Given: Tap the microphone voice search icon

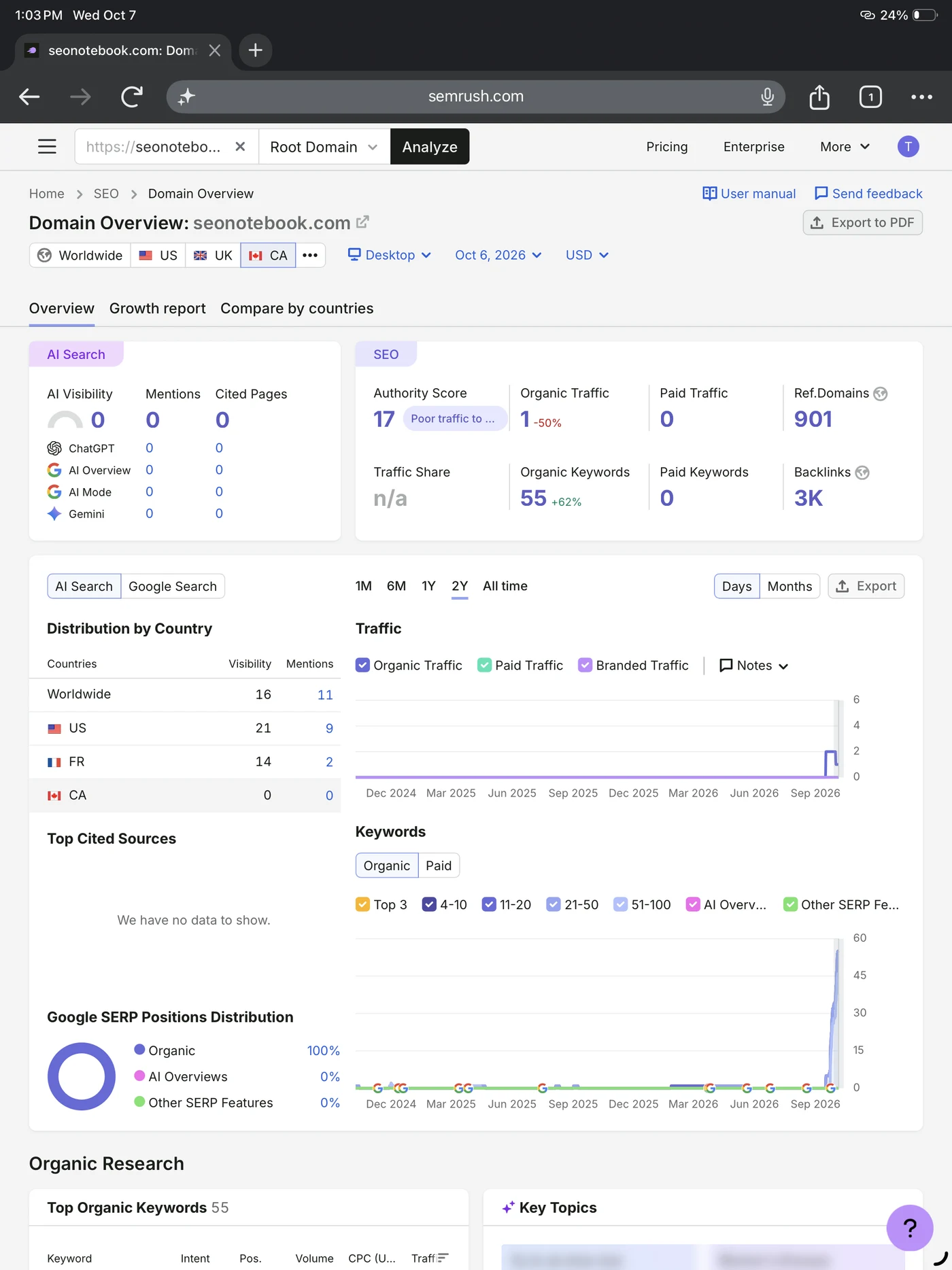Looking at the screenshot, I should (767, 97).
